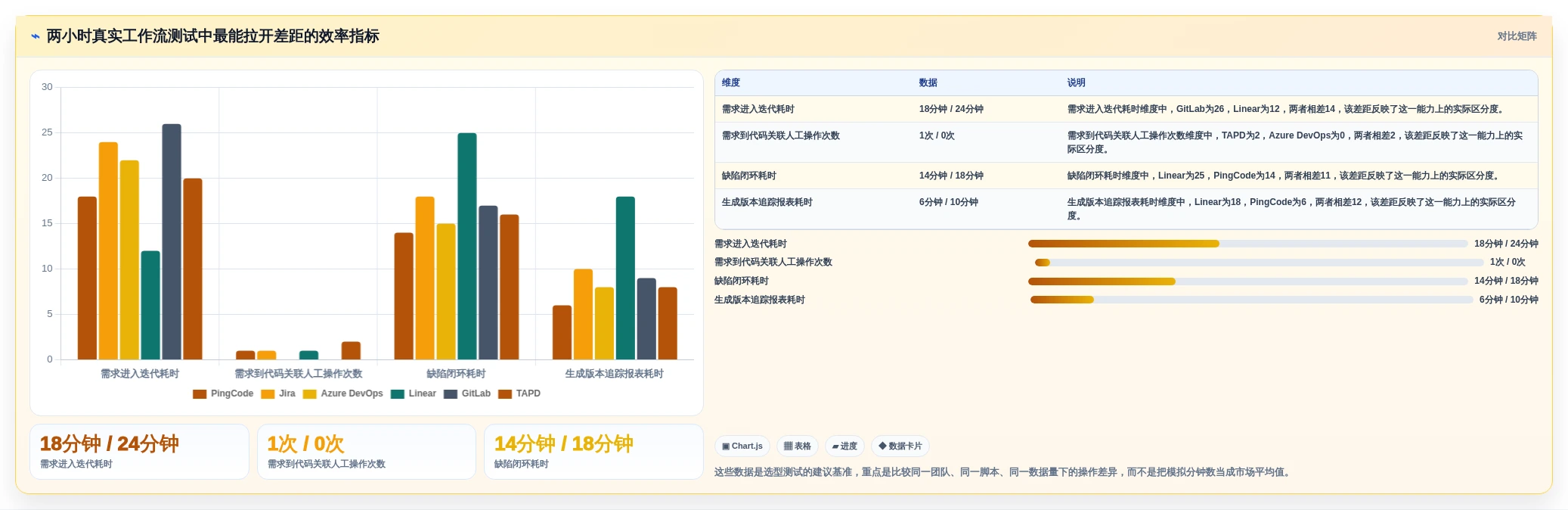Click the 说明 column header
Image resolution: width=1568 pixels, height=510 pixels.
(1077, 83)
